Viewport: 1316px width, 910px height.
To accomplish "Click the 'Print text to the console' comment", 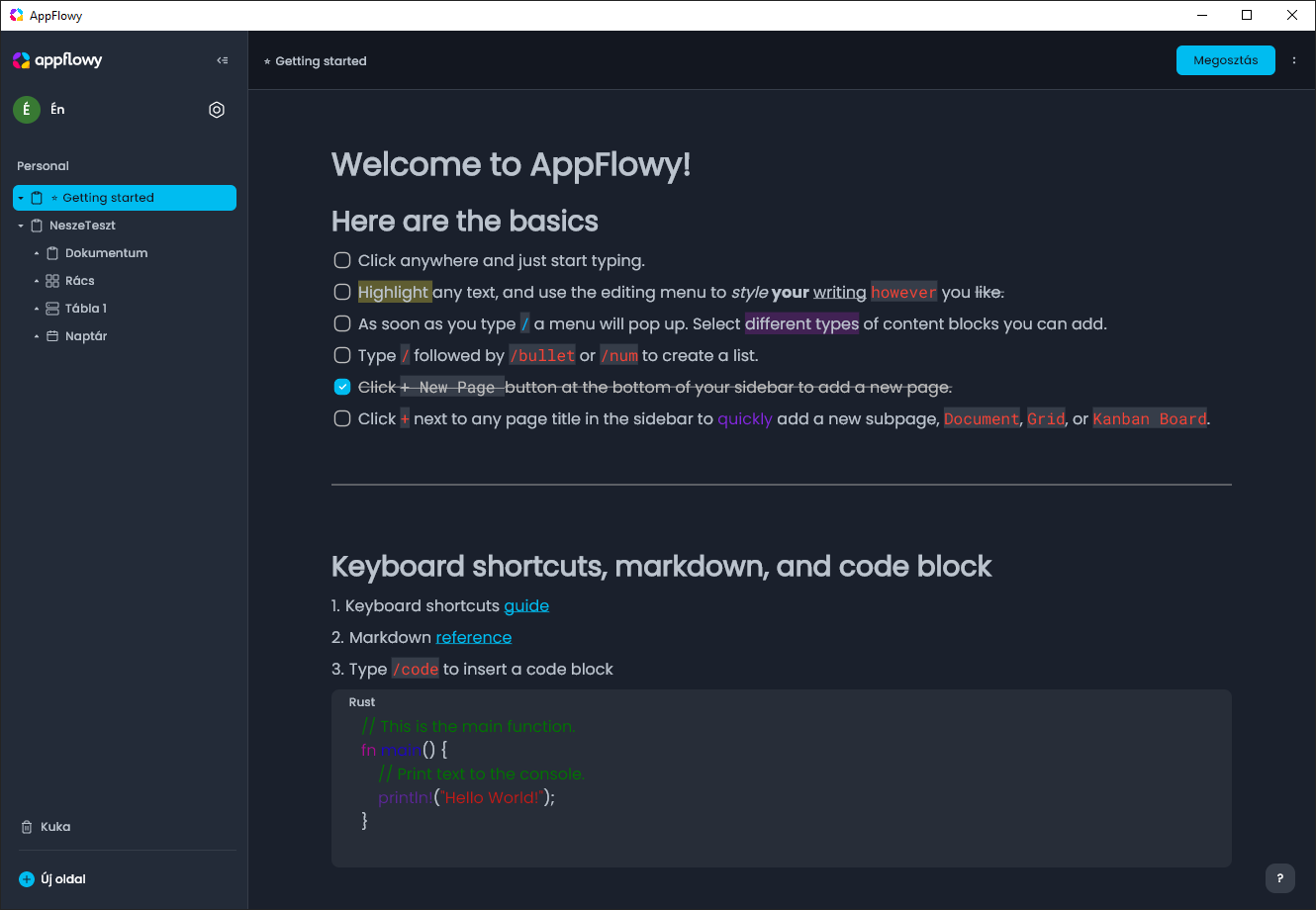I will tap(482, 773).
